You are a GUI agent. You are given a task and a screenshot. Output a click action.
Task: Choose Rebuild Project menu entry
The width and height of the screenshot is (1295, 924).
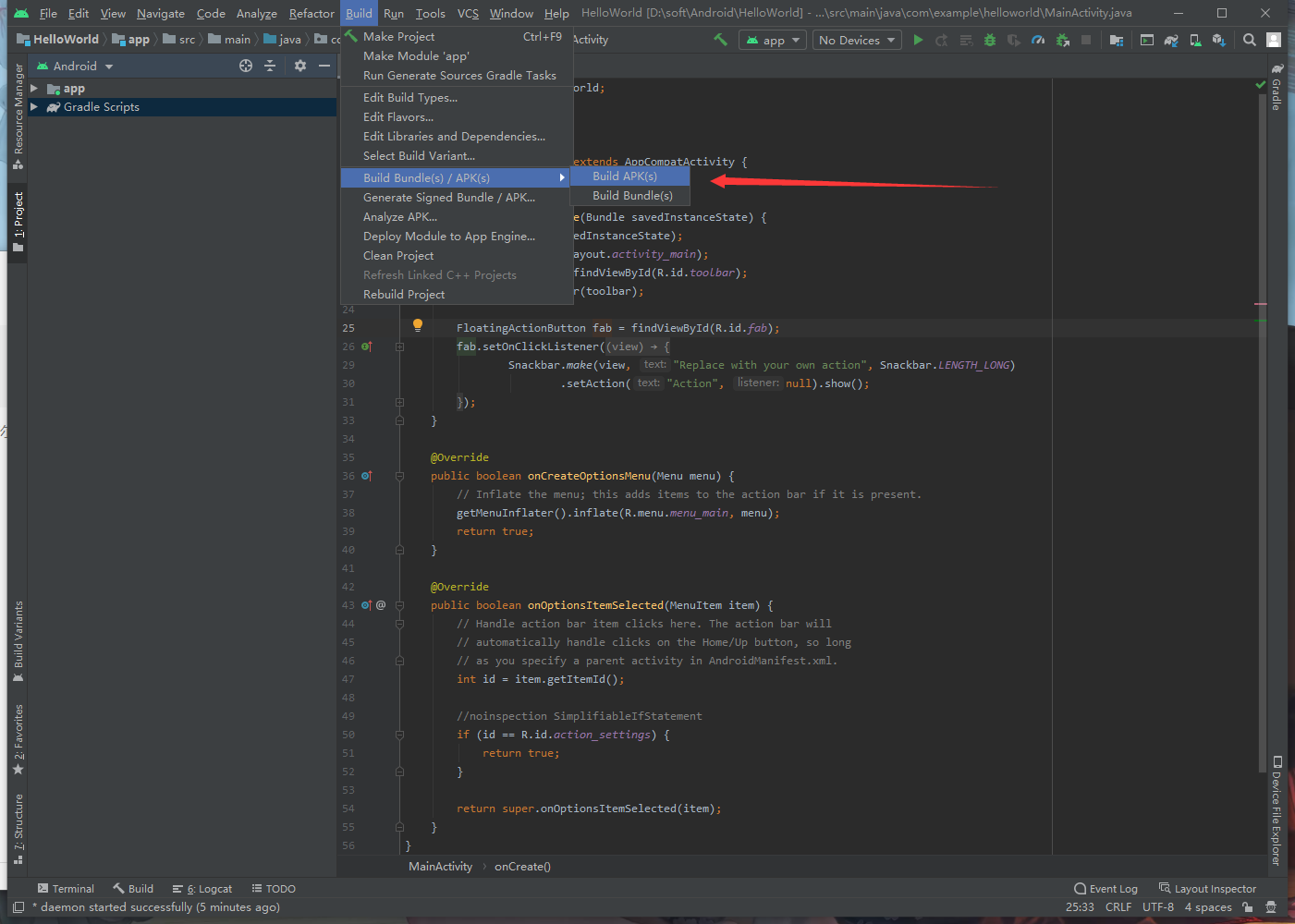pyautogui.click(x=404, y=294)
